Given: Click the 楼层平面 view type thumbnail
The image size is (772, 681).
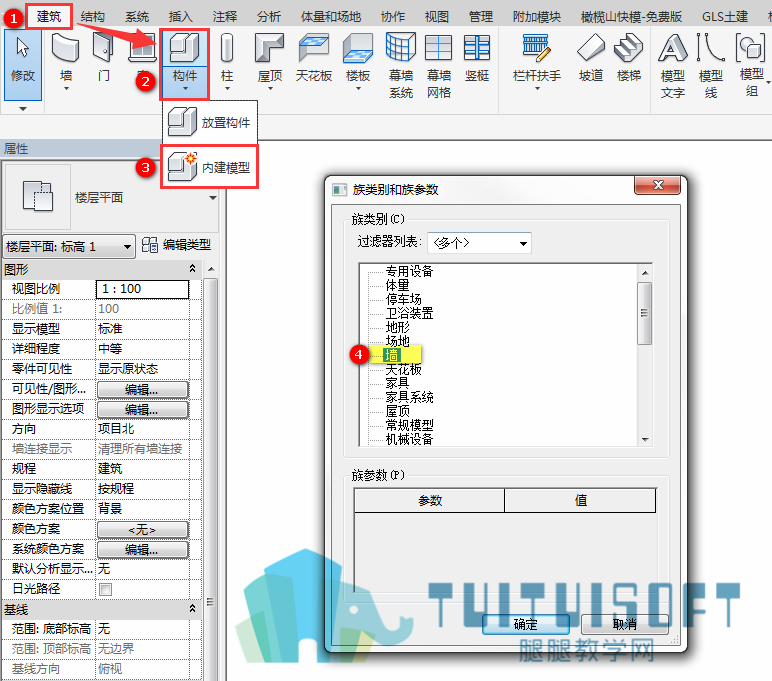Looking at the screenshot, I should pyautogui.click(x=38, y=196).
